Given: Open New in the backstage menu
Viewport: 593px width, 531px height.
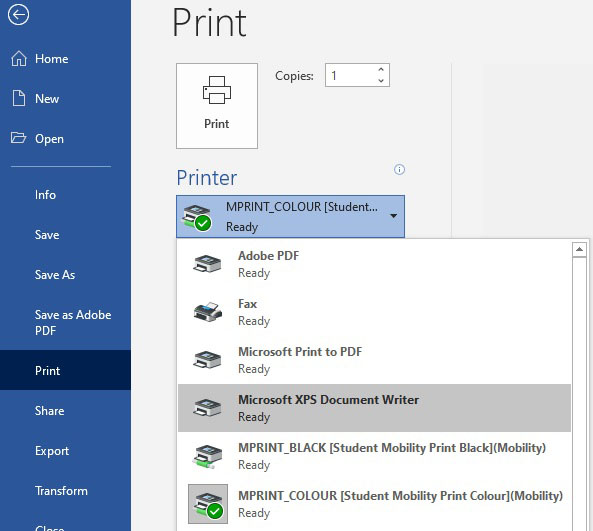Looking at the screenshot, I should click(x=65, y=98).
